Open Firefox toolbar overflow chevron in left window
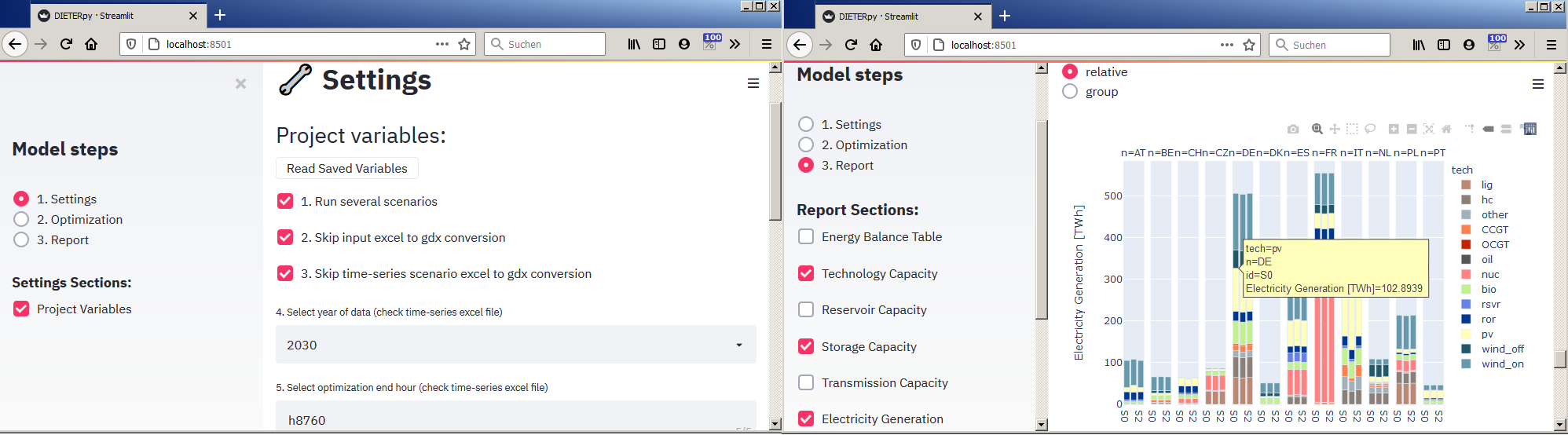Image resolution: width=1568 pixels, height=435 pixels. pos(735,44)
